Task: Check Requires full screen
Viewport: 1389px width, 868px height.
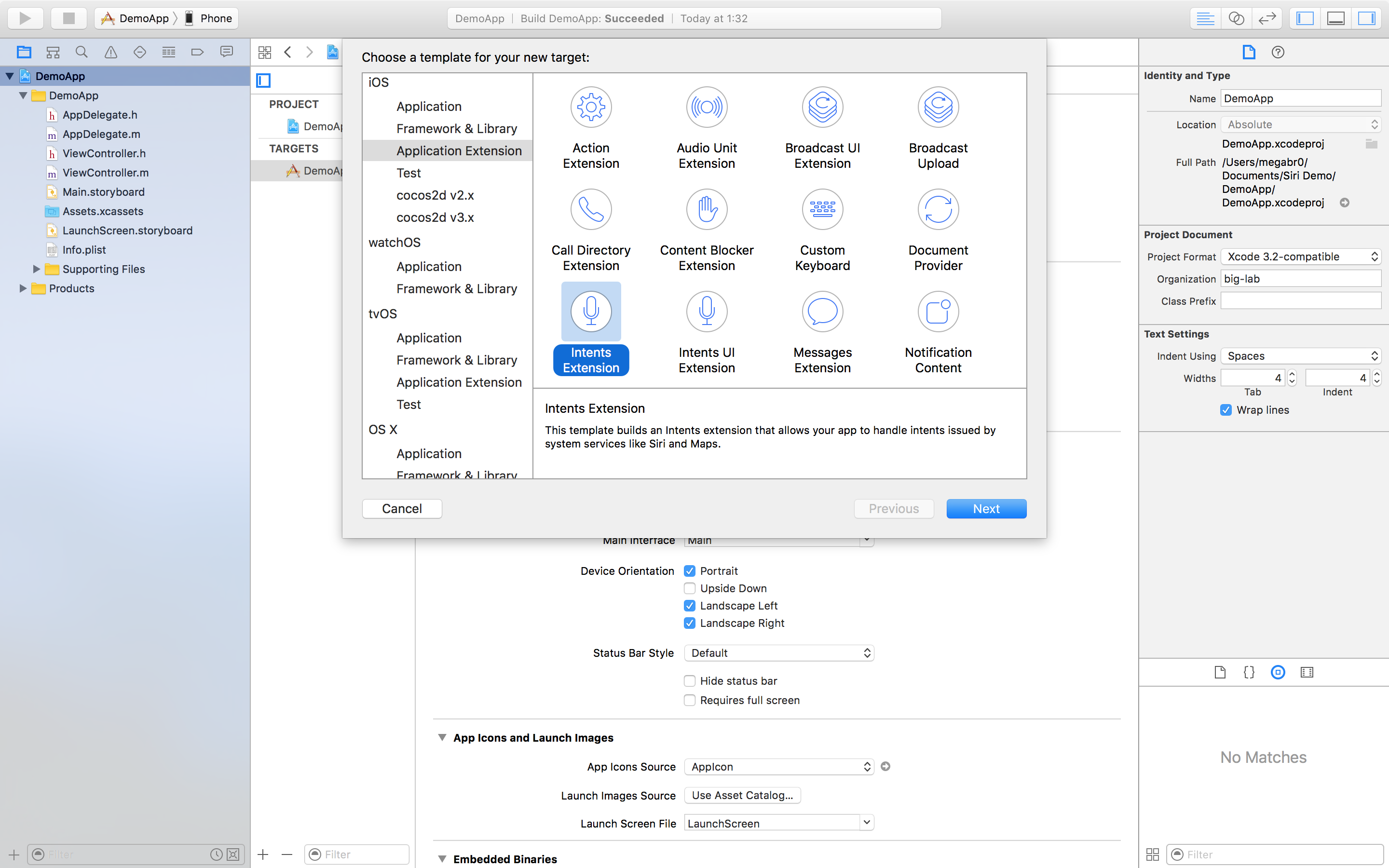Action: 689,700
